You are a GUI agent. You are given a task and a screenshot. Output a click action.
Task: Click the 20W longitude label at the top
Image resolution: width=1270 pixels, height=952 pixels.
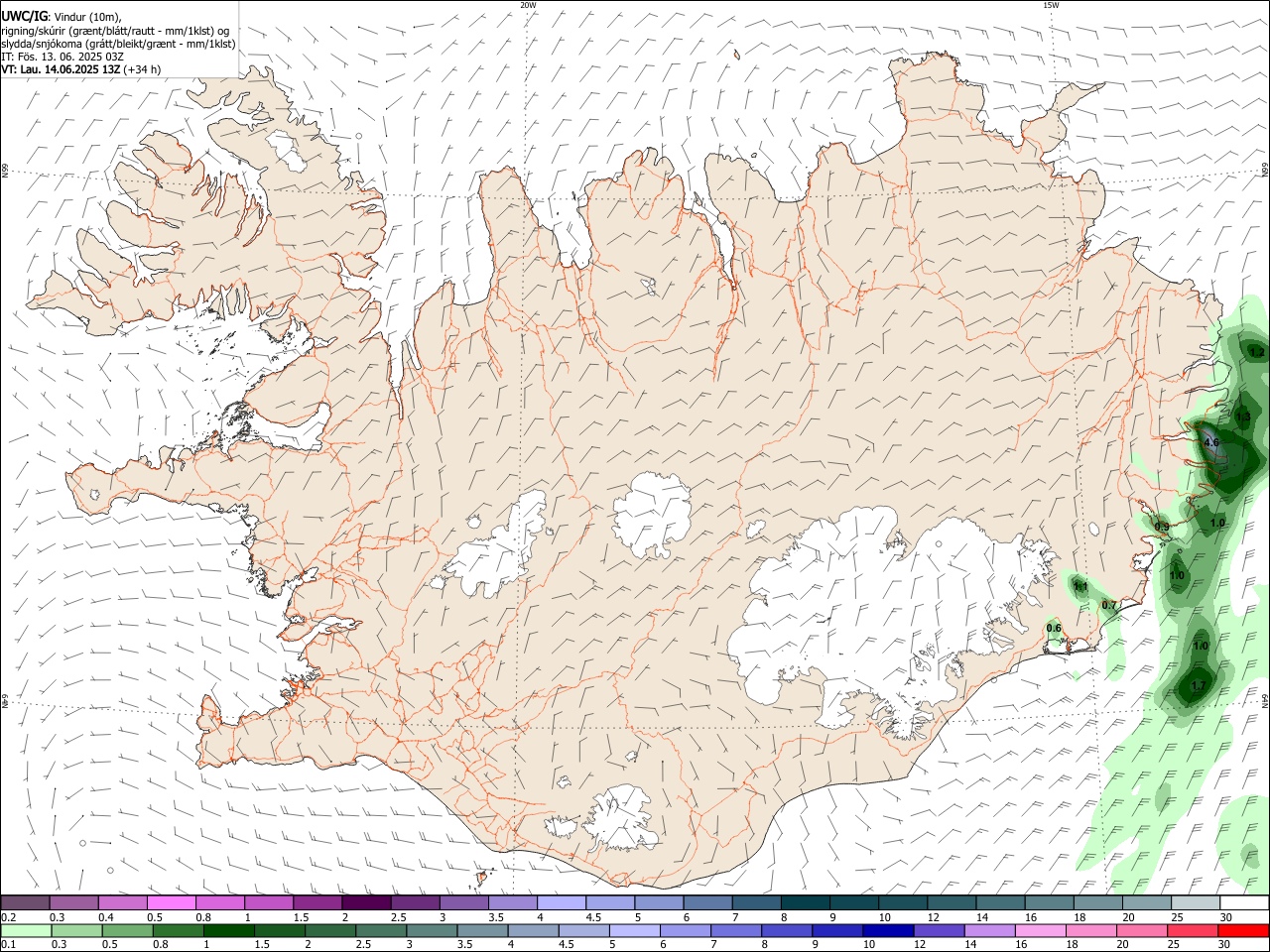point(528,5)
